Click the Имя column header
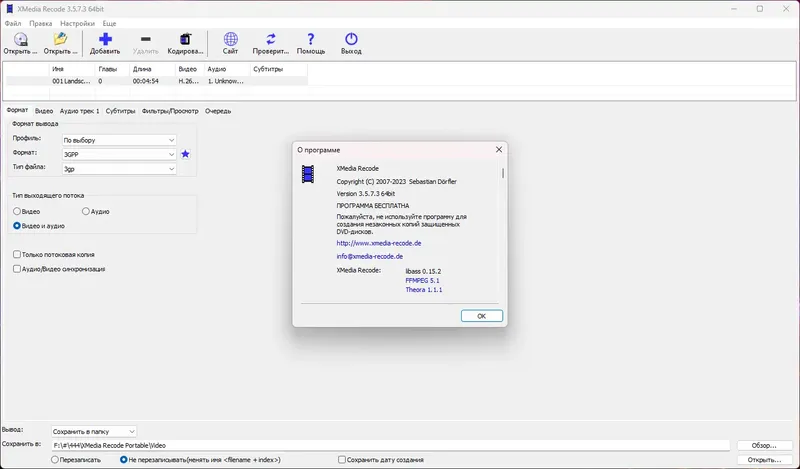 point(71,69)
